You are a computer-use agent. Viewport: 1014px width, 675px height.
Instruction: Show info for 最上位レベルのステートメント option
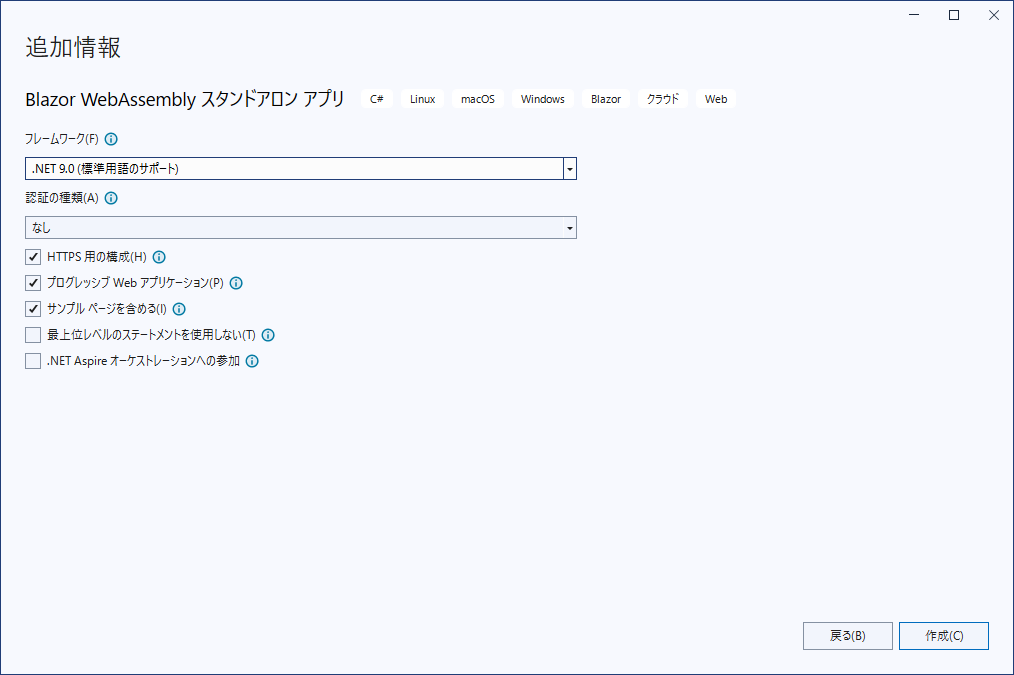coord(268,335)
